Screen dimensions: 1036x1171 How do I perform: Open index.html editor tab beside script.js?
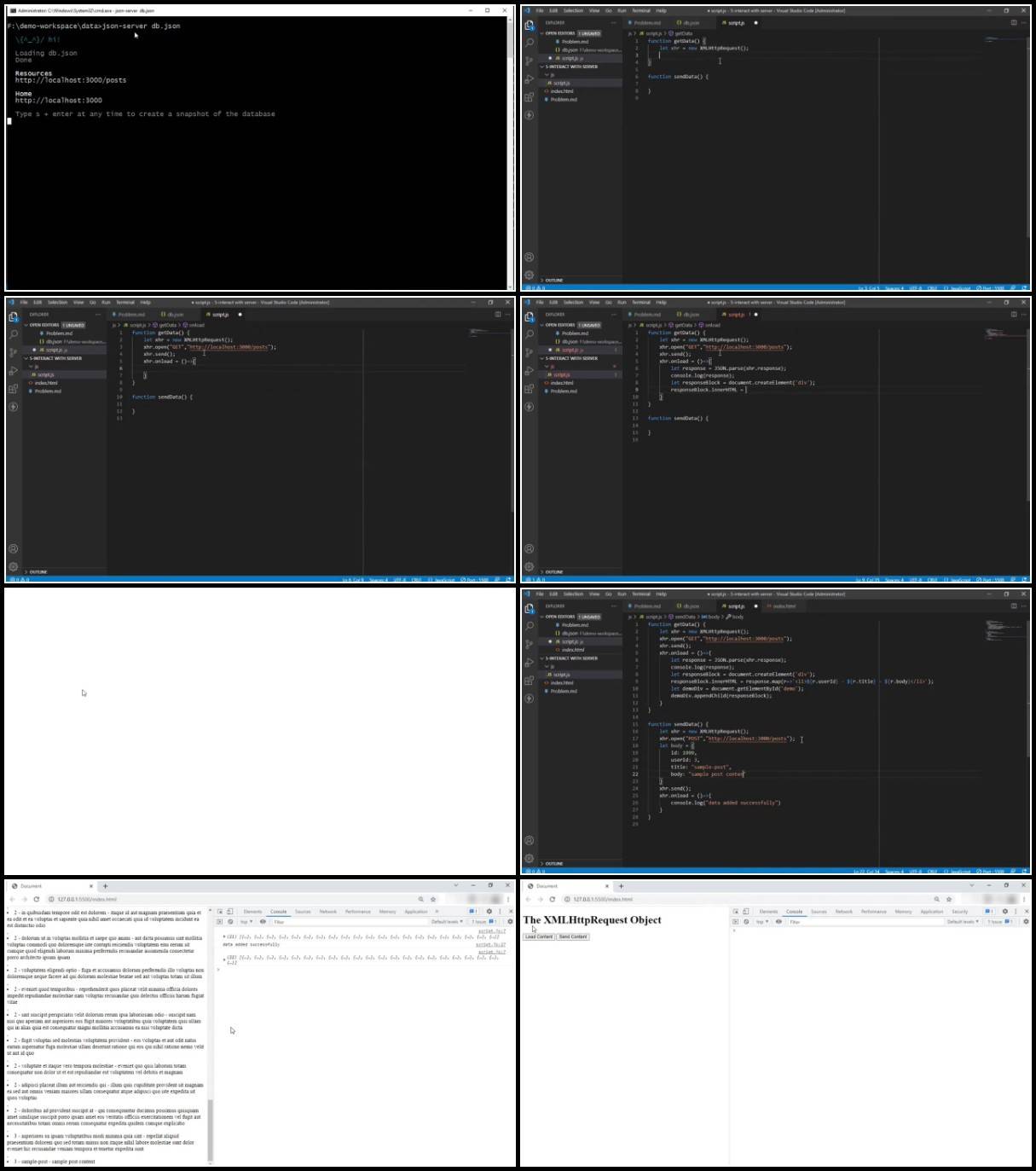783,606
